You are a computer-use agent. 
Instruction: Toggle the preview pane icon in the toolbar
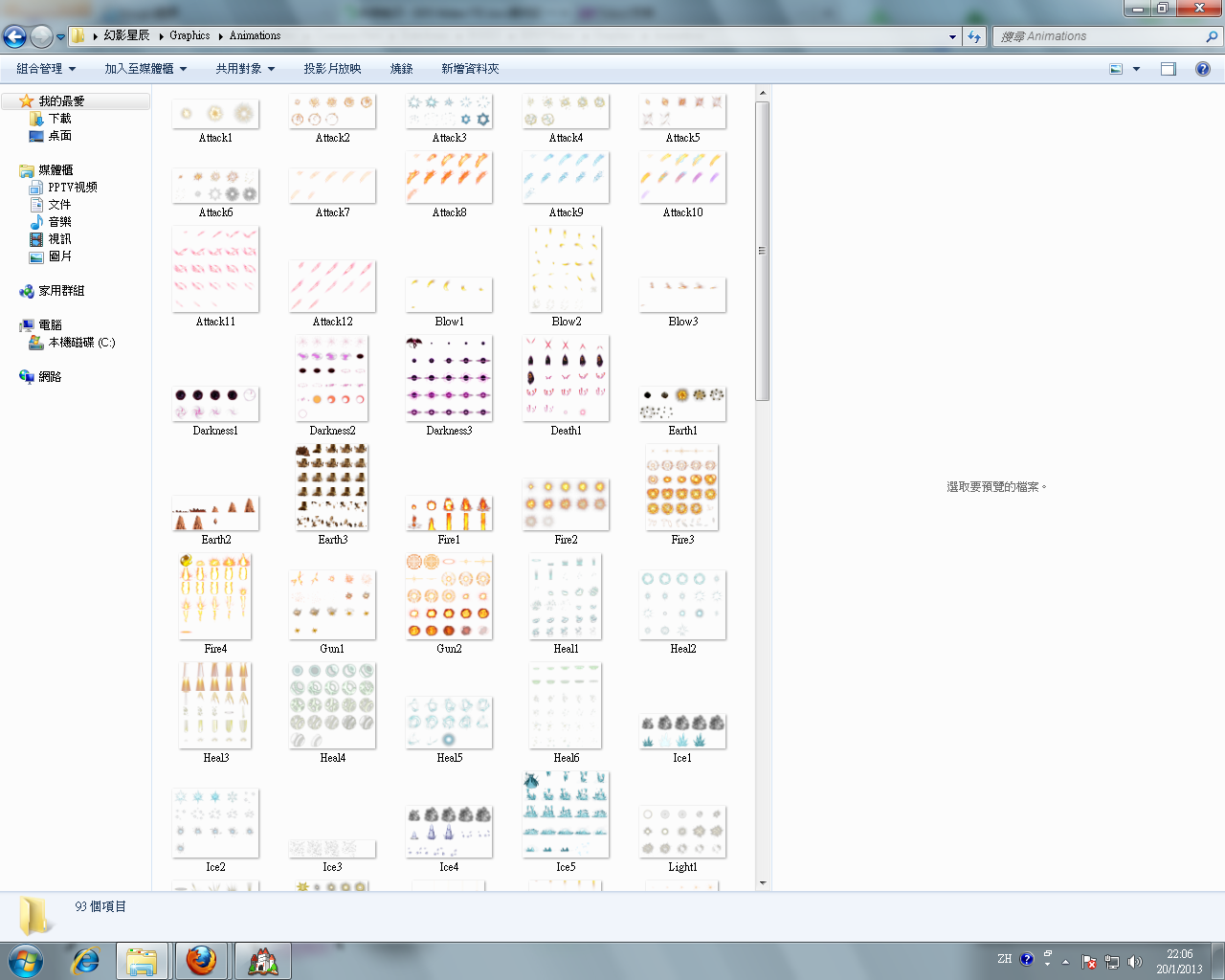click(1169, 69)
